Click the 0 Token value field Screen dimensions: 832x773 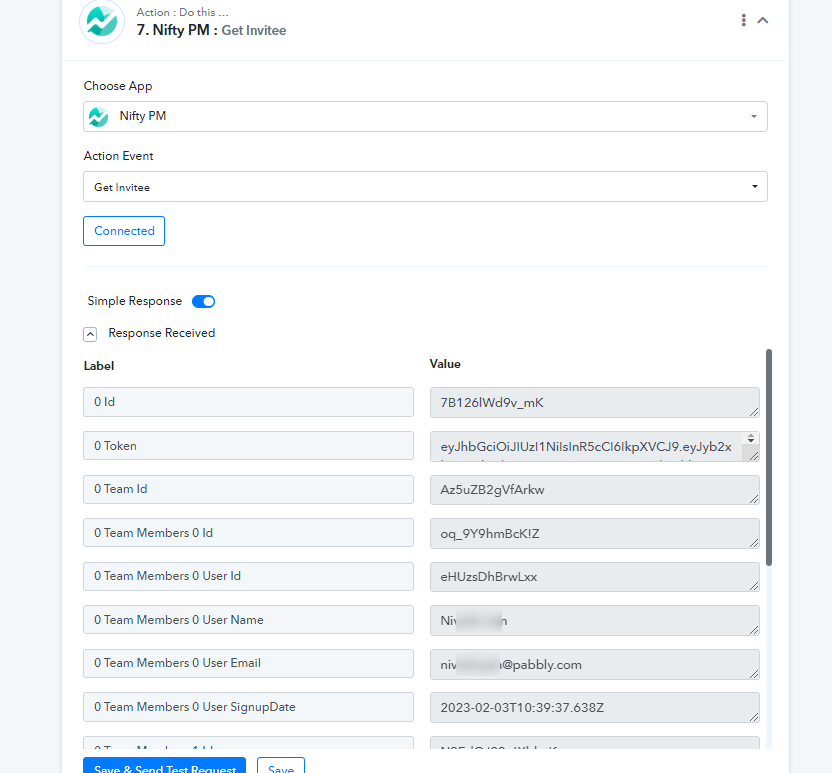(585, 446)
